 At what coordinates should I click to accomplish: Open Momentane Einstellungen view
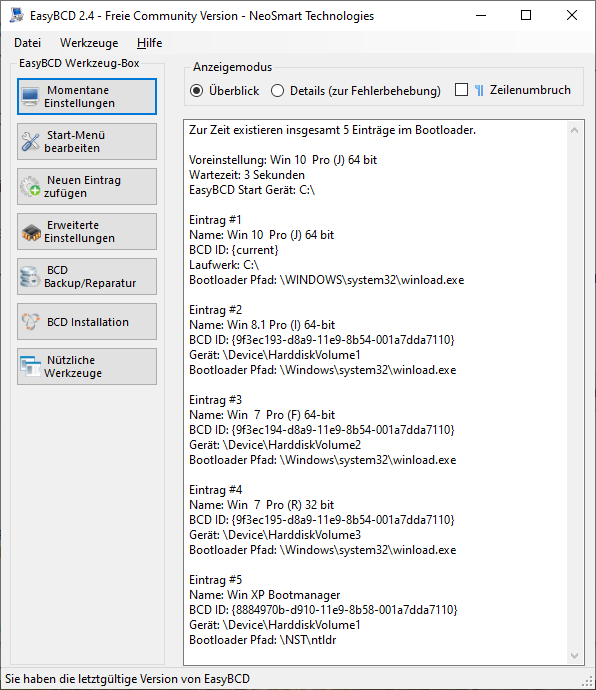(87, 96)
